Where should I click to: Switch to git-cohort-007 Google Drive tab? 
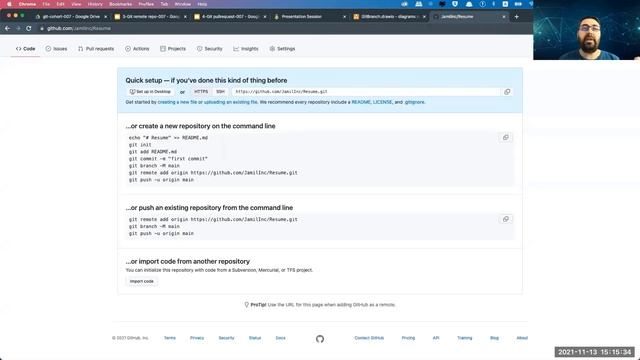pyautogui.click(x=71, y=17)
